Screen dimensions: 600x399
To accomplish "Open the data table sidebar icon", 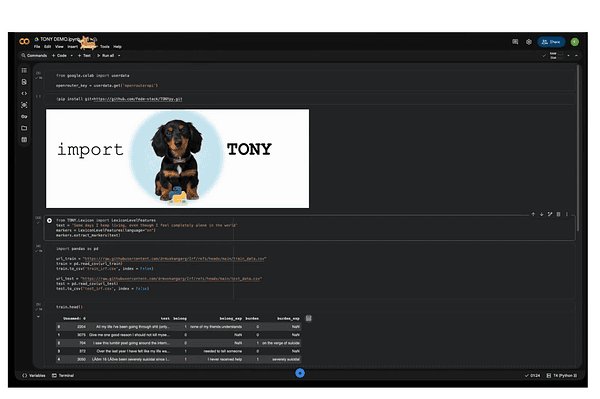I will click(24, 140).
